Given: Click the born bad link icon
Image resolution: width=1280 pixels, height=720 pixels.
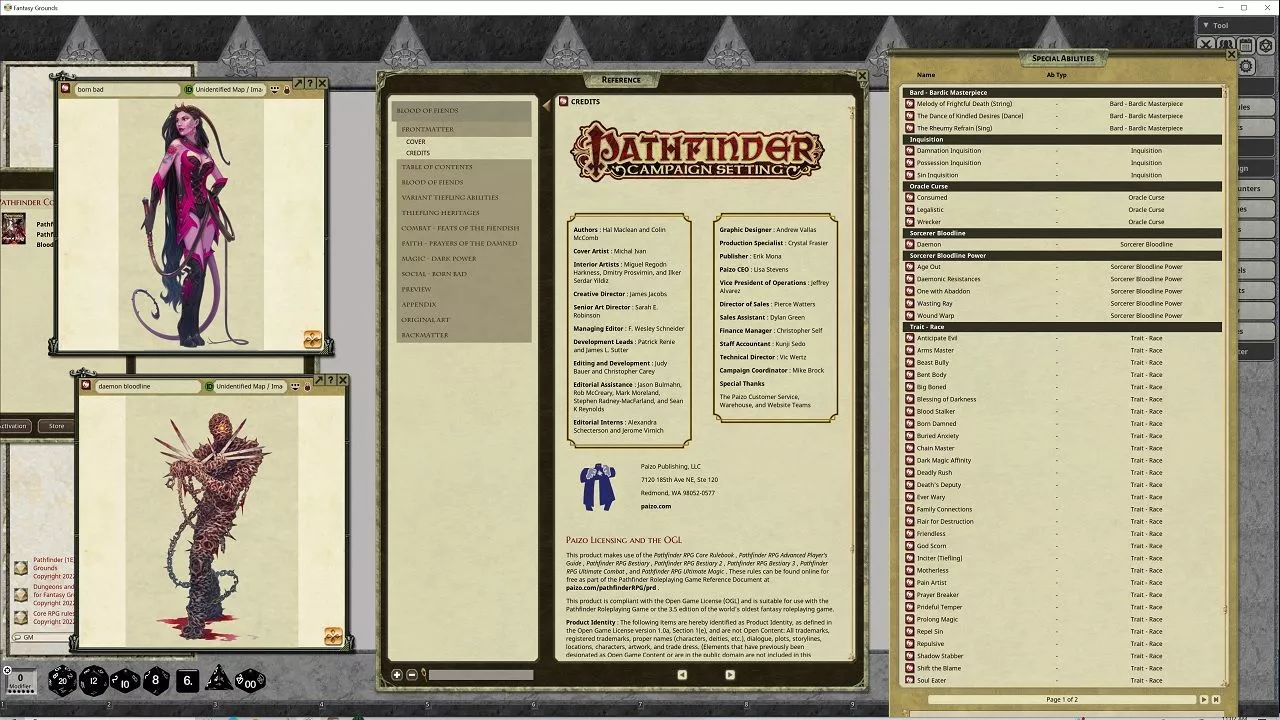Looking at the screenshot, I should 66,89.
